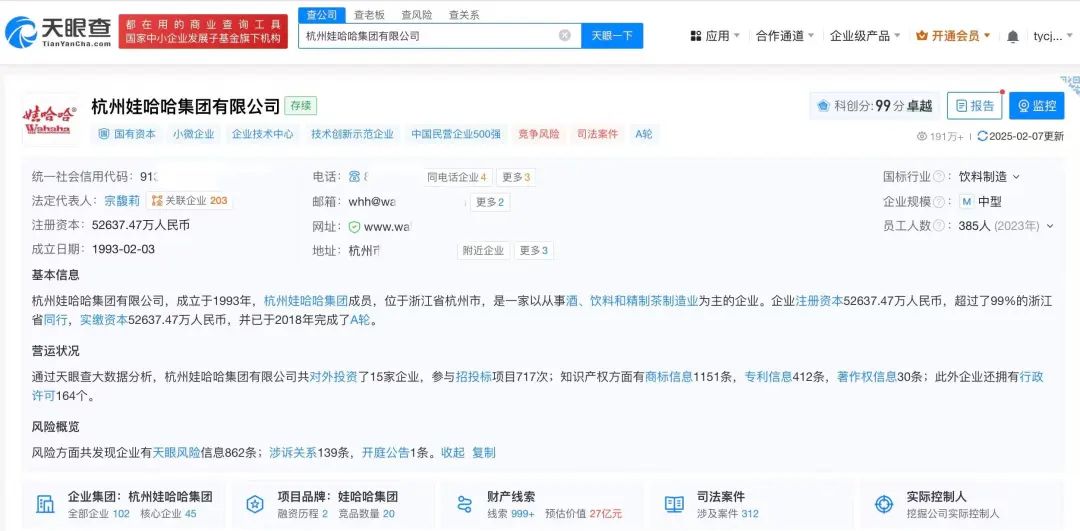1080x531 pixels.
Task: Click the M 中型 scale badge
Action: (x=966, y=202)
